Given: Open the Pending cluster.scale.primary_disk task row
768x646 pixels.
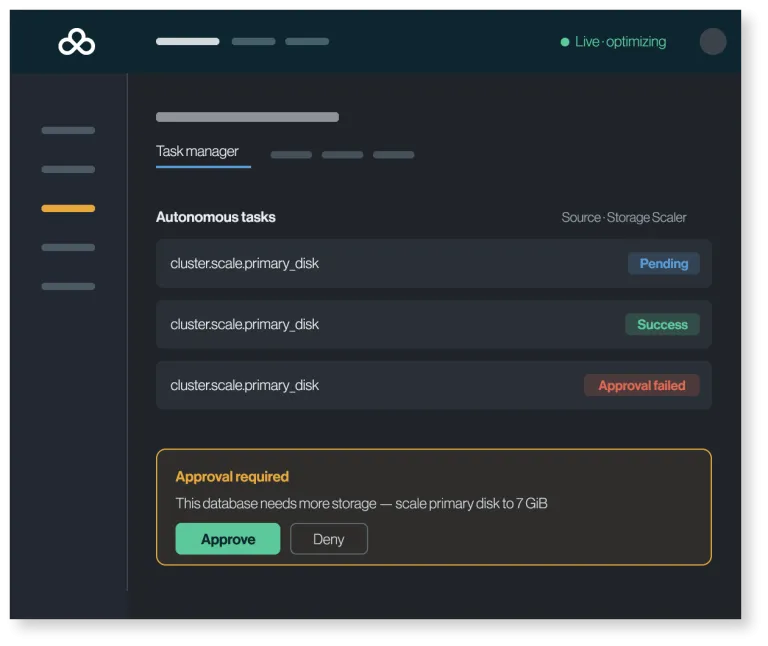Looking at the screenshot, I should (433, 263).
